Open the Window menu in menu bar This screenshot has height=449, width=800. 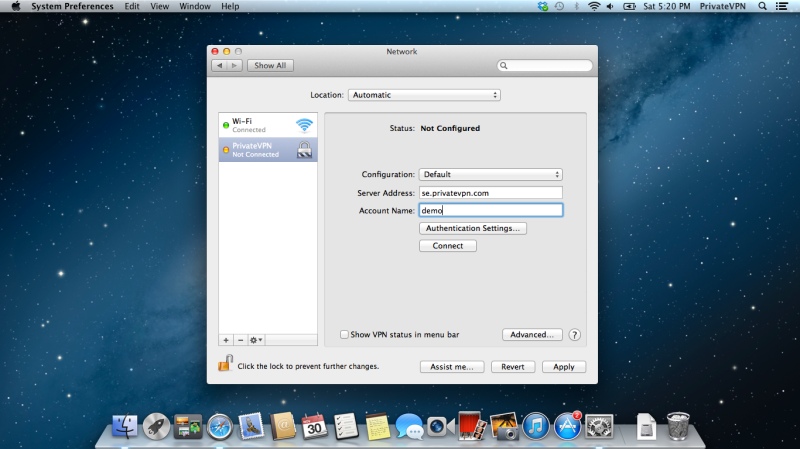[x=194, y=6]
